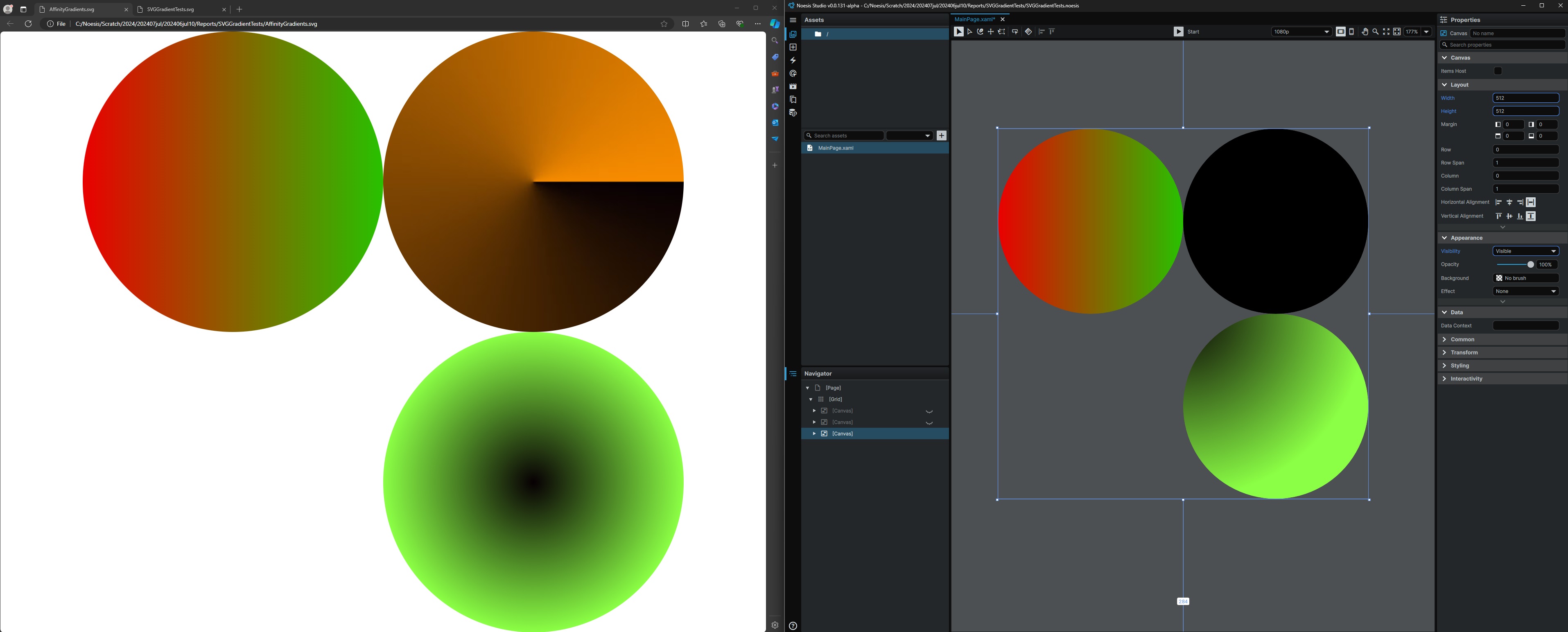Open the data link database sidebar icon

click(793, 113)
